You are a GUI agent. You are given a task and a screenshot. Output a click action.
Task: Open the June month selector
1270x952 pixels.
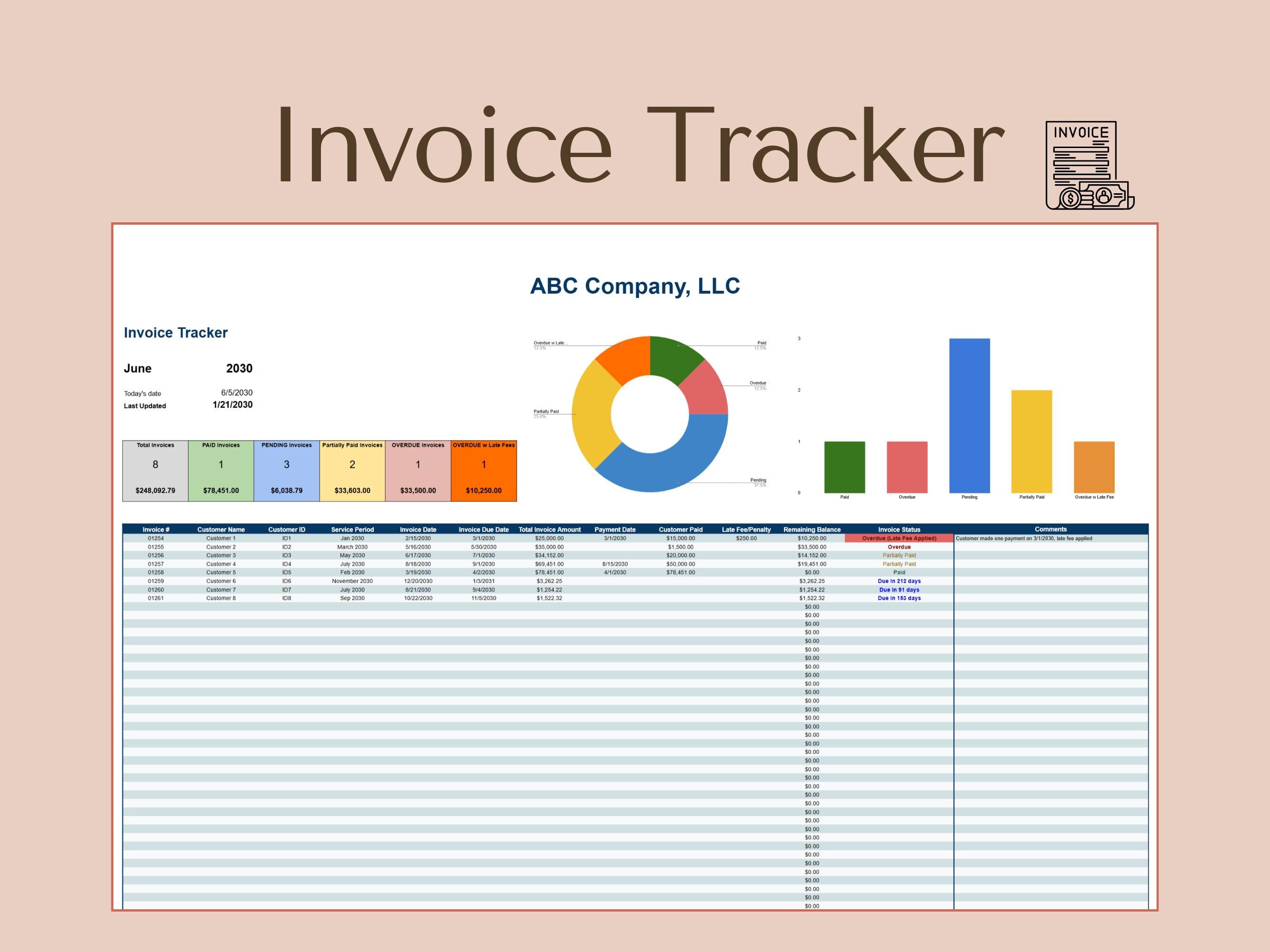pyautogui.click(x=138, y=368)
